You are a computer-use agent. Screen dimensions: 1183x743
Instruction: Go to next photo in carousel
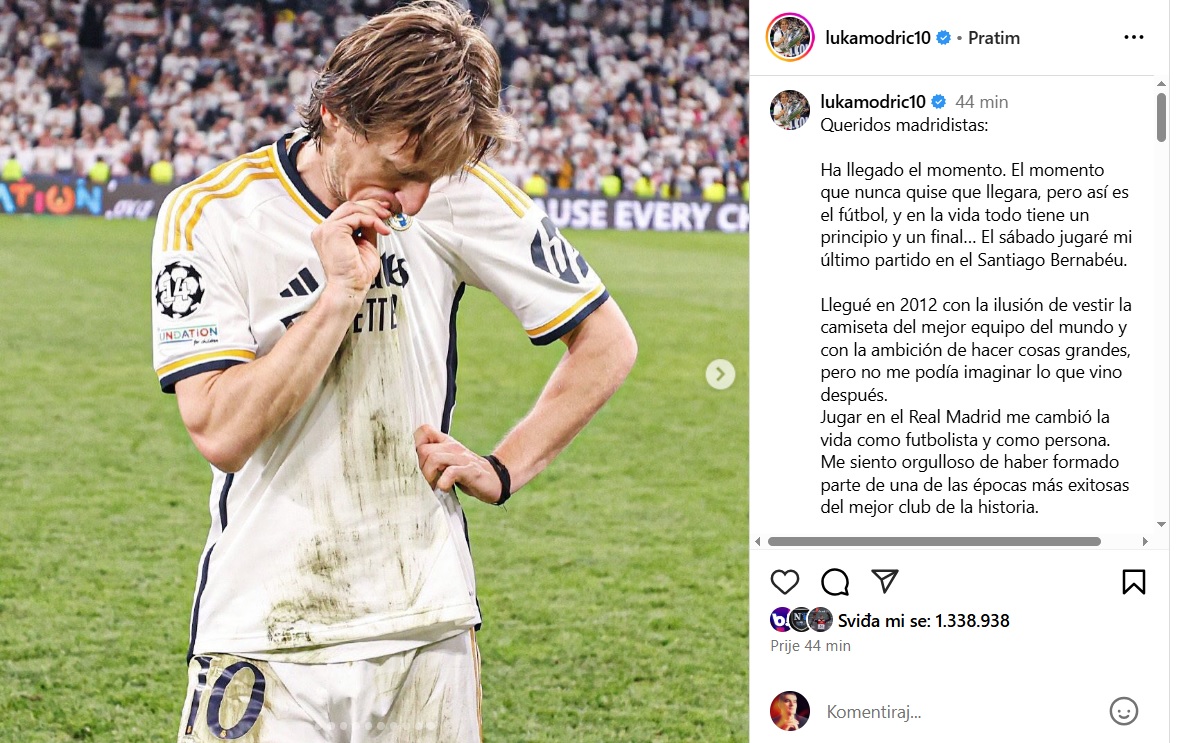[x=720, y=374]
